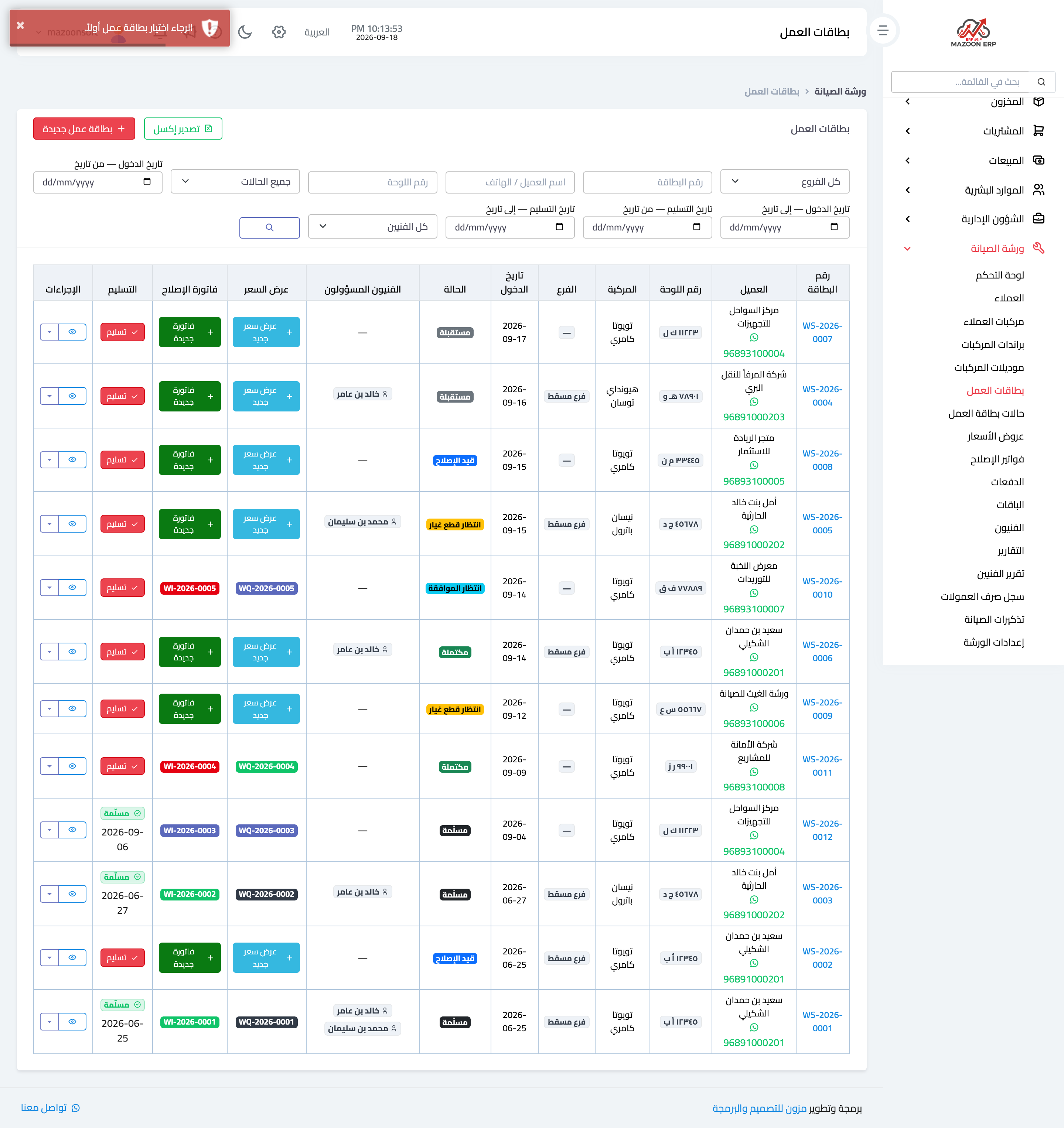
Task: Open عروض الأسعار sidebar item
Action: point(996,436)
